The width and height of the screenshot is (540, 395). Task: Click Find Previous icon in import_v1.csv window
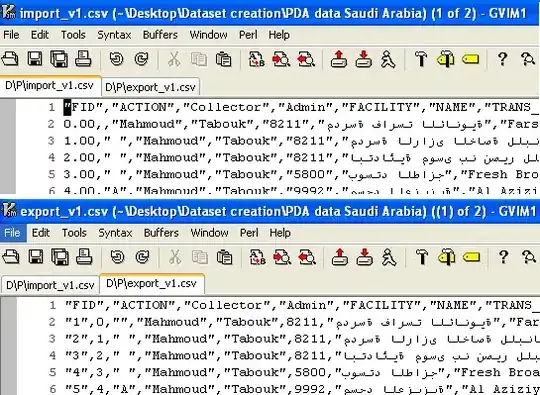[x=306, y=59]
